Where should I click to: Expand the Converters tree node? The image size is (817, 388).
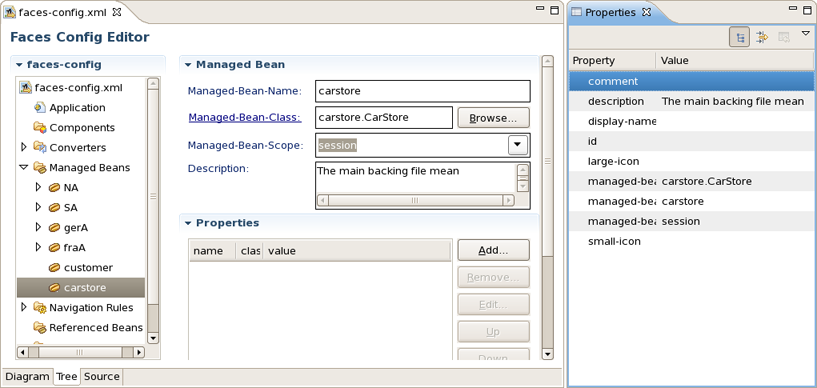click(23, 147)
